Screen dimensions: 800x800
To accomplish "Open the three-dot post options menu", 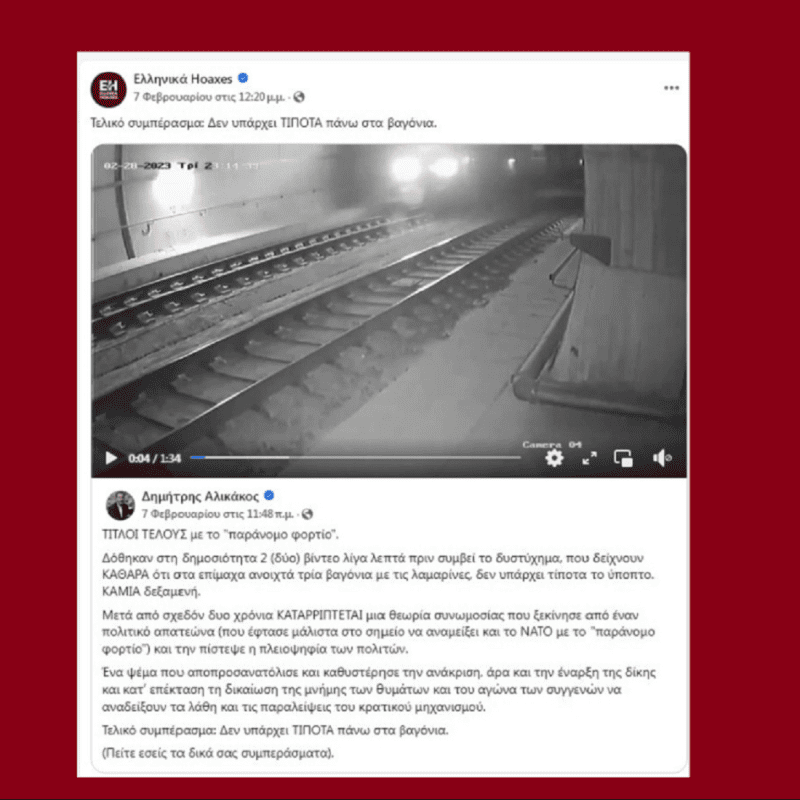I will (x=671, y=88).
